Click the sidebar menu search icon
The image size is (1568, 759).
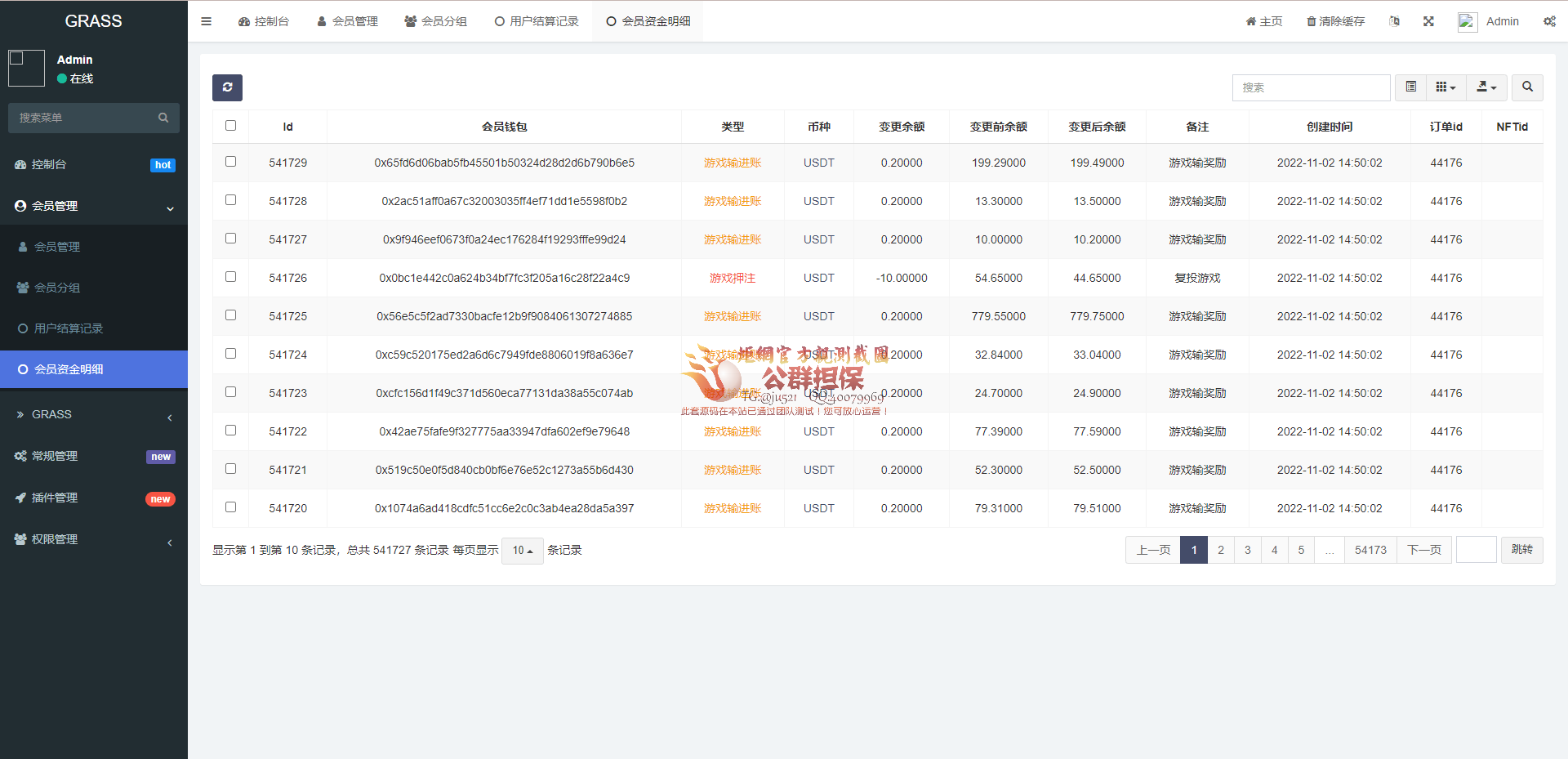(x=163, y=118)
